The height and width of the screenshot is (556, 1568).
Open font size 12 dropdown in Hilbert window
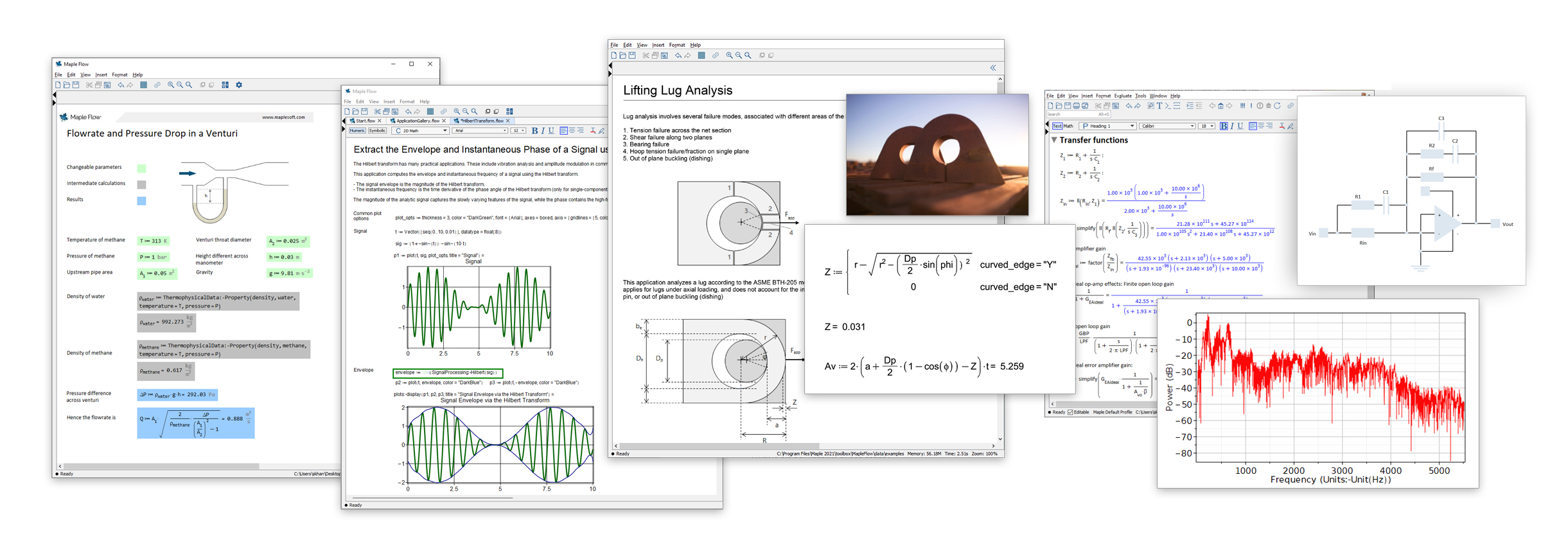(518, 130)
